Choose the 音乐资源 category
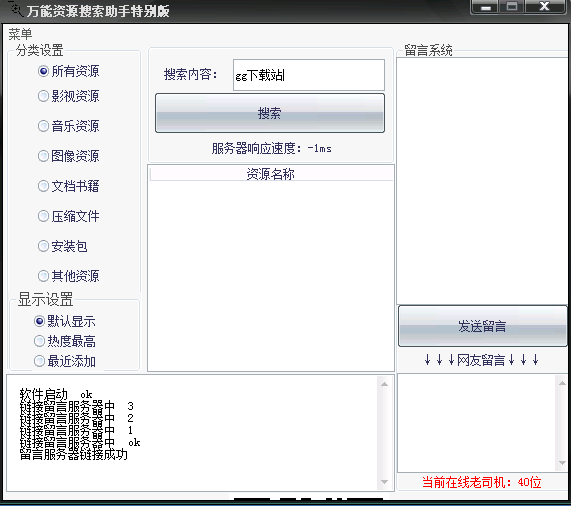This screenshot has height=506, width=571. 68,126
